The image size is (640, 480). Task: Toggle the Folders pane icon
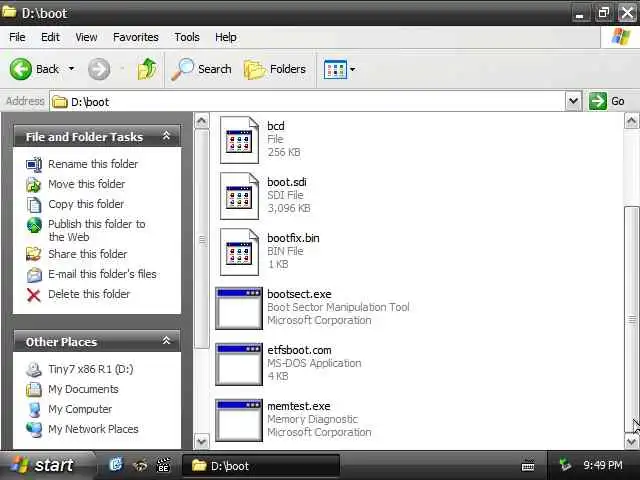pos(254,69)
